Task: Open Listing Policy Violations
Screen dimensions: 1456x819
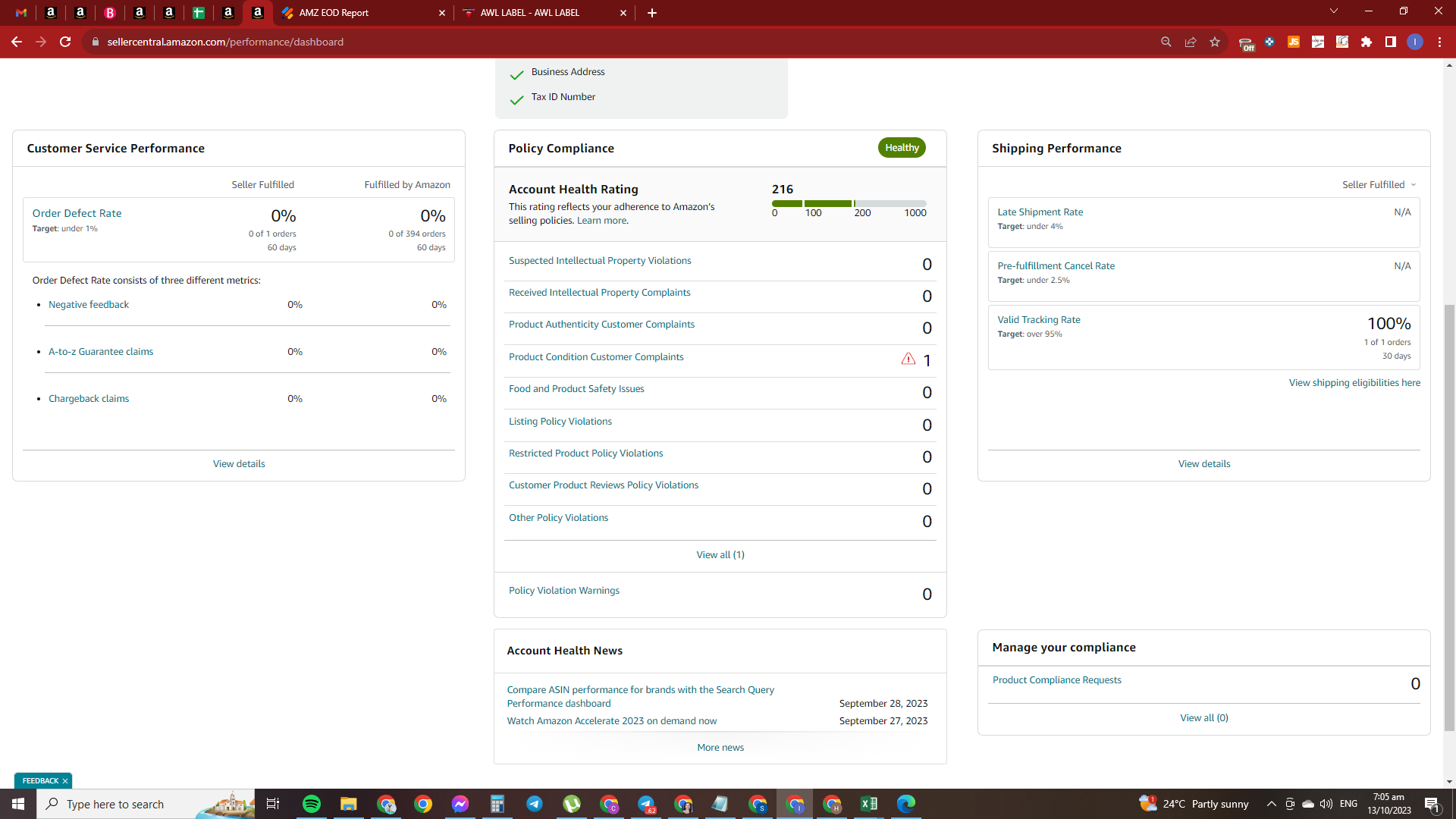Action: tap(560, 422)
